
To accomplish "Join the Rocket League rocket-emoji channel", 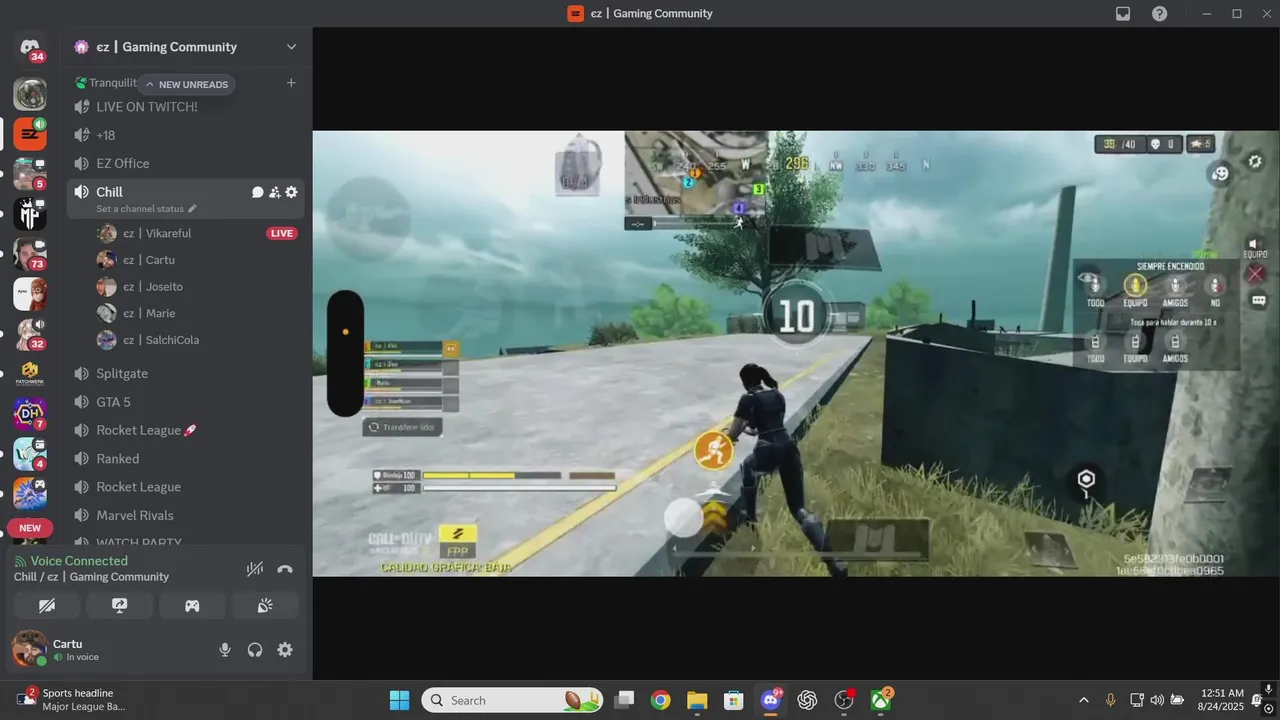I will tap(186, 430).
